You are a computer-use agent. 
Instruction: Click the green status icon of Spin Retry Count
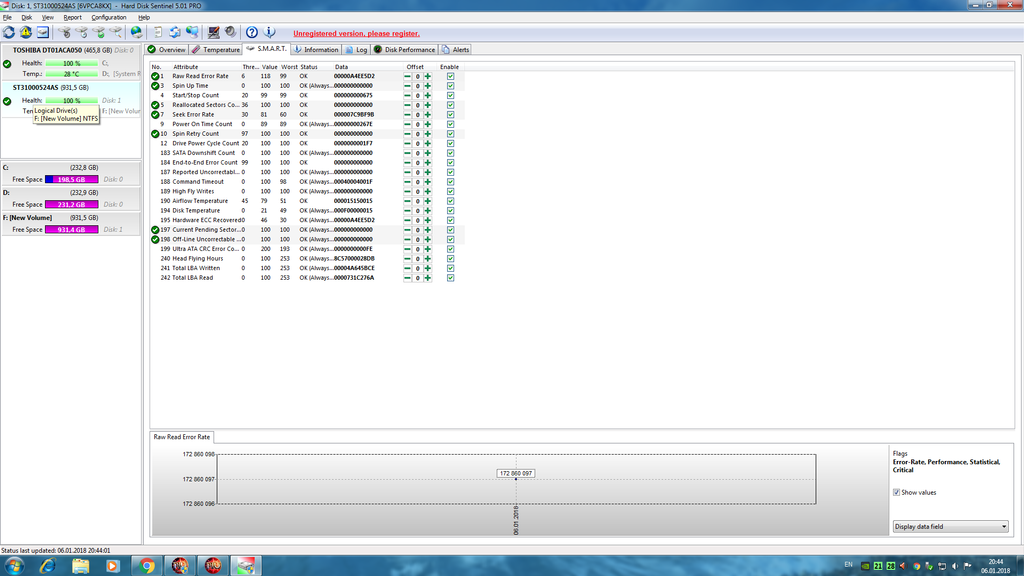pos(155,134)
